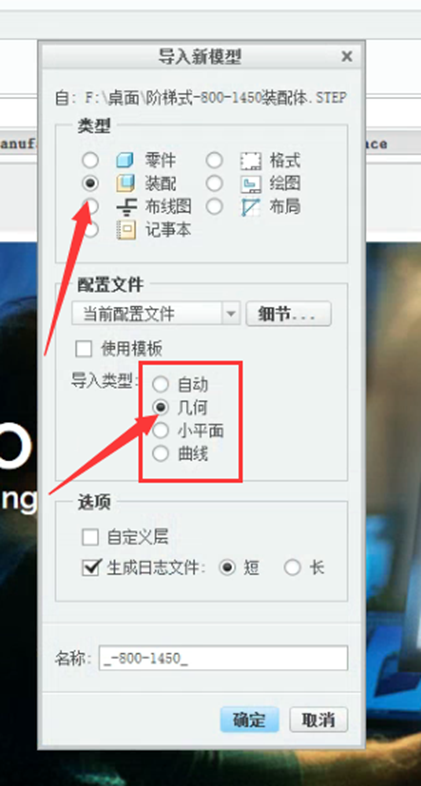The image size is (421, 786).
Task: Click the 零件 part cube icon
Action: coord(125,160)
